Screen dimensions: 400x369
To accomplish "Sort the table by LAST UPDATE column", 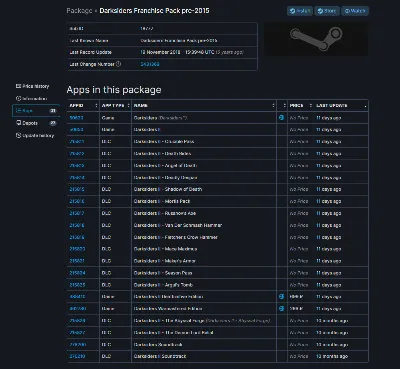I will (341, 105).
